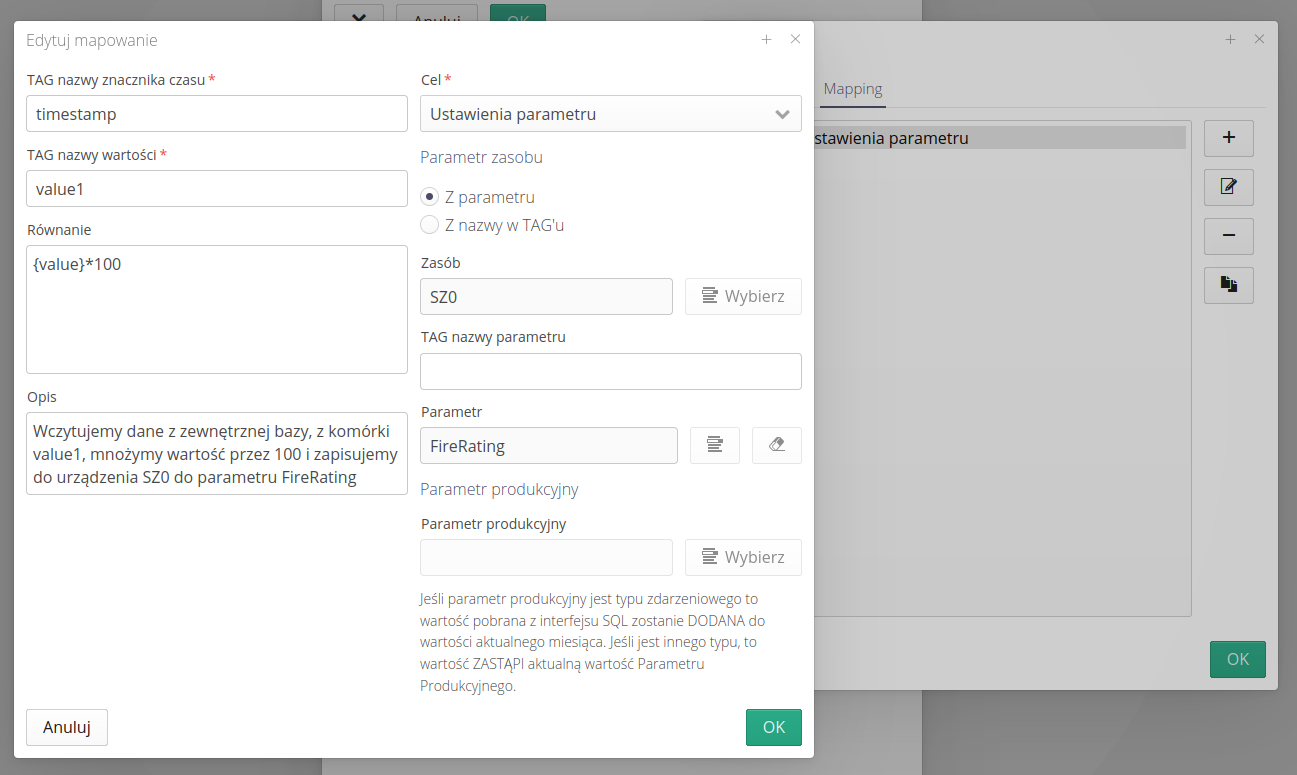This screenshot has height=775, width=1297.
Task: Clear FireRating with the eraser icon
Action: pos(776,446)
